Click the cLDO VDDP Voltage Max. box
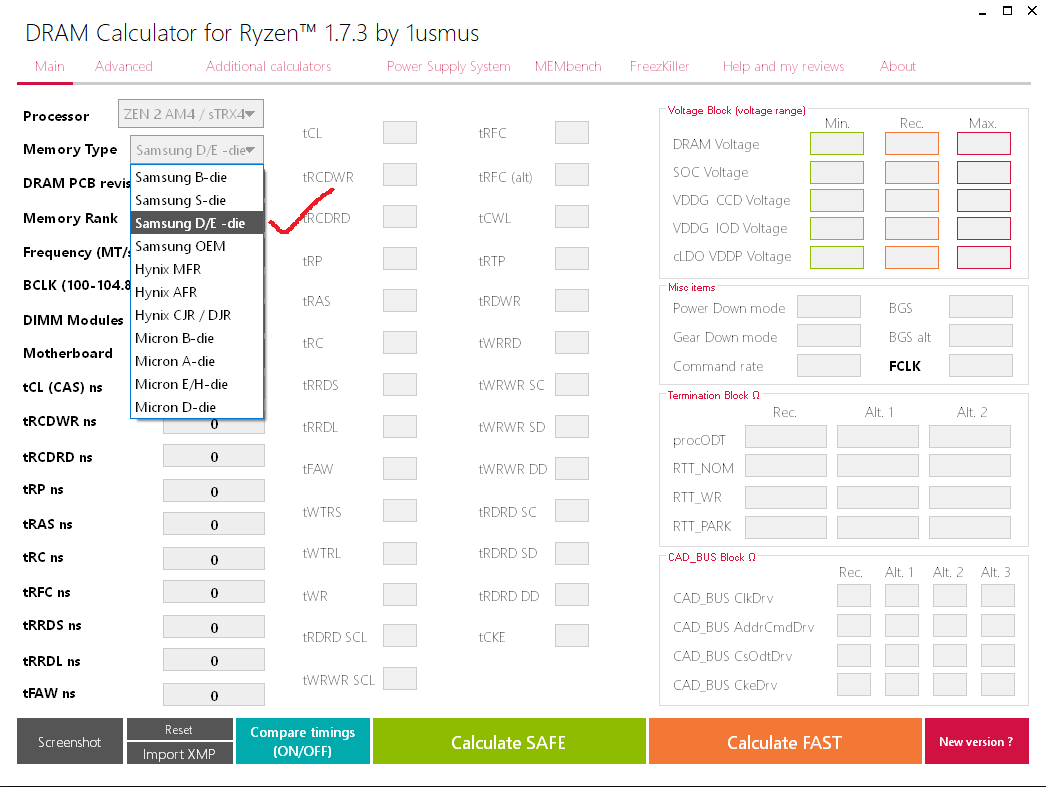Viewport: 1046px width, 787px height. 983,257
